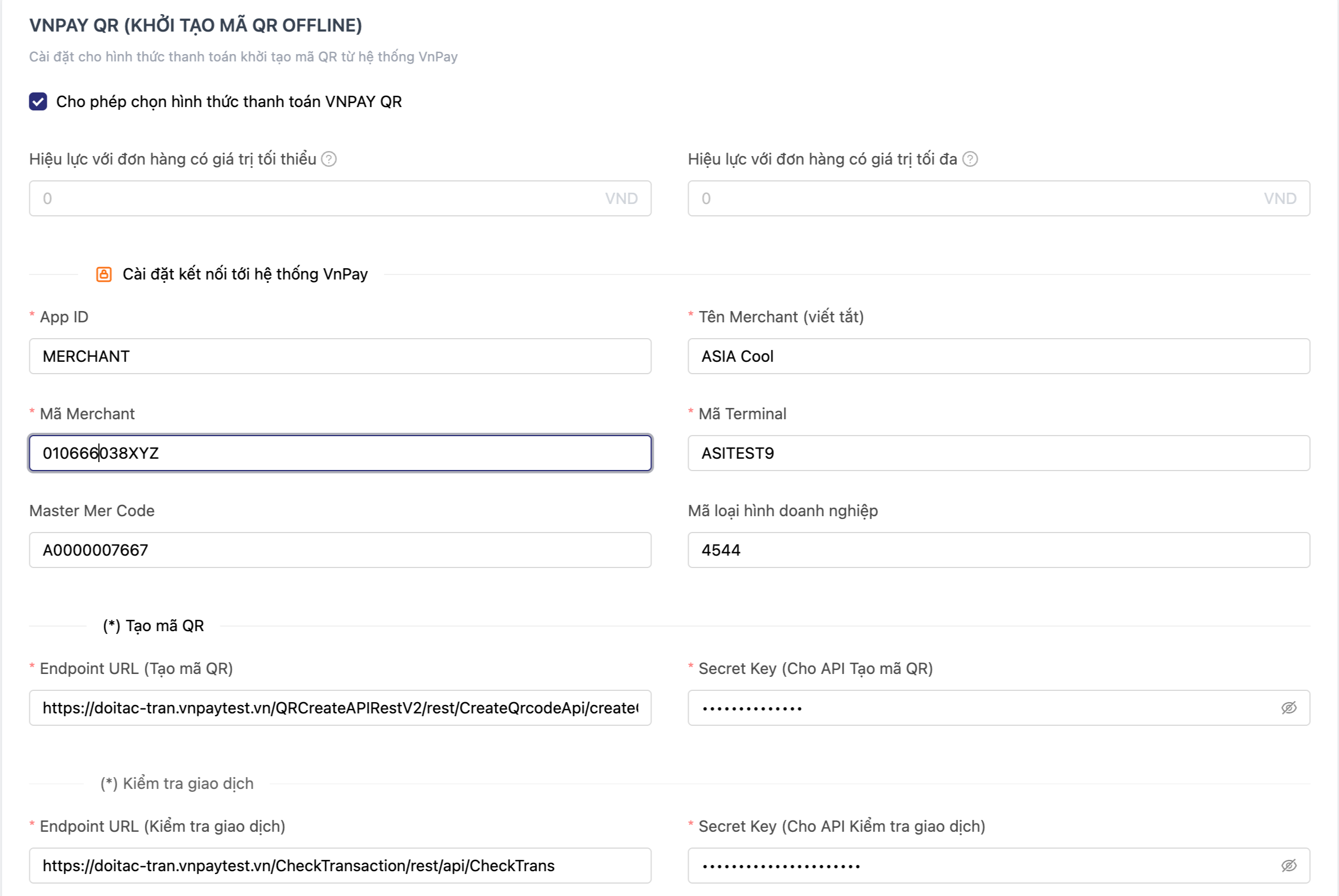The height and width of the screenshot is (896, 1339).
Task: Click the check transaction Endpoint URL field
Action: 340,866
